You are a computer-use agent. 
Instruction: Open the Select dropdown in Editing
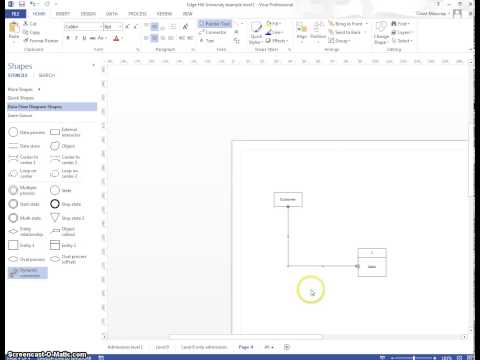point(402,41)
